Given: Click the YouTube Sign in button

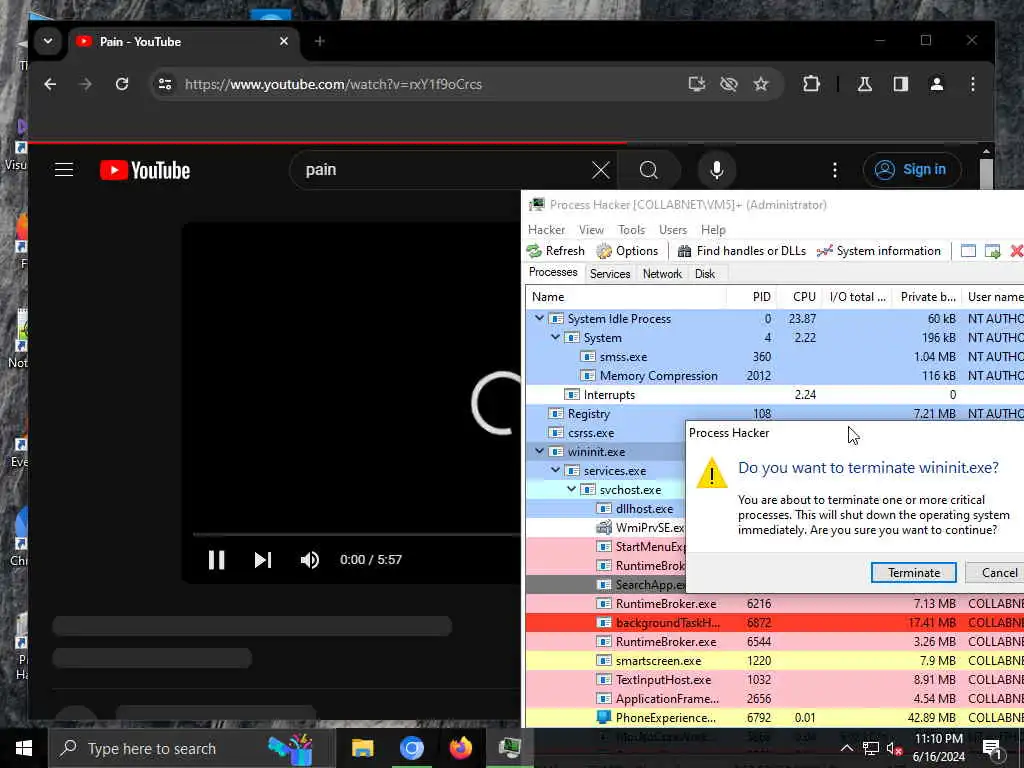Looking at the screenshot, I should 911,170.
